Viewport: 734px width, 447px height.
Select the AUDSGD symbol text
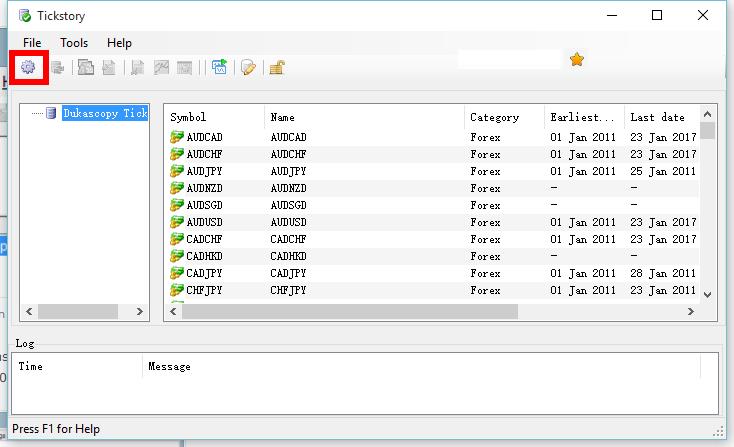204,205
